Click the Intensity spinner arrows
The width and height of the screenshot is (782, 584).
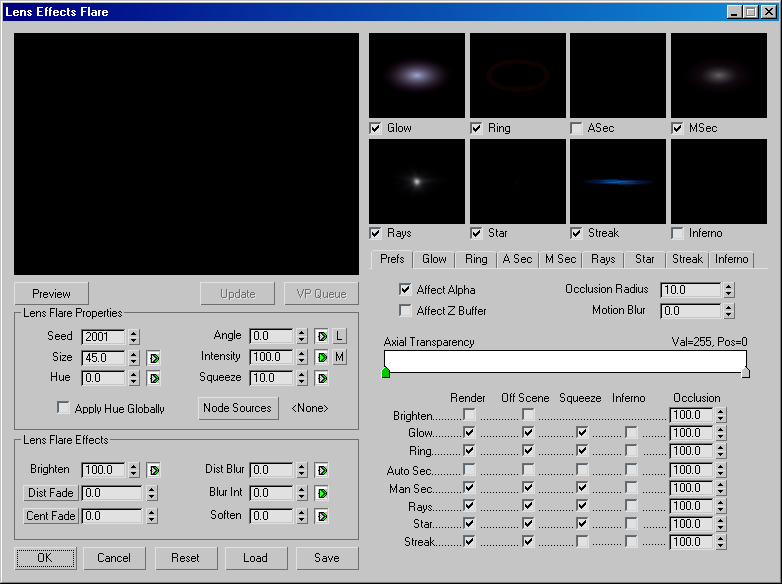point(301,357)
